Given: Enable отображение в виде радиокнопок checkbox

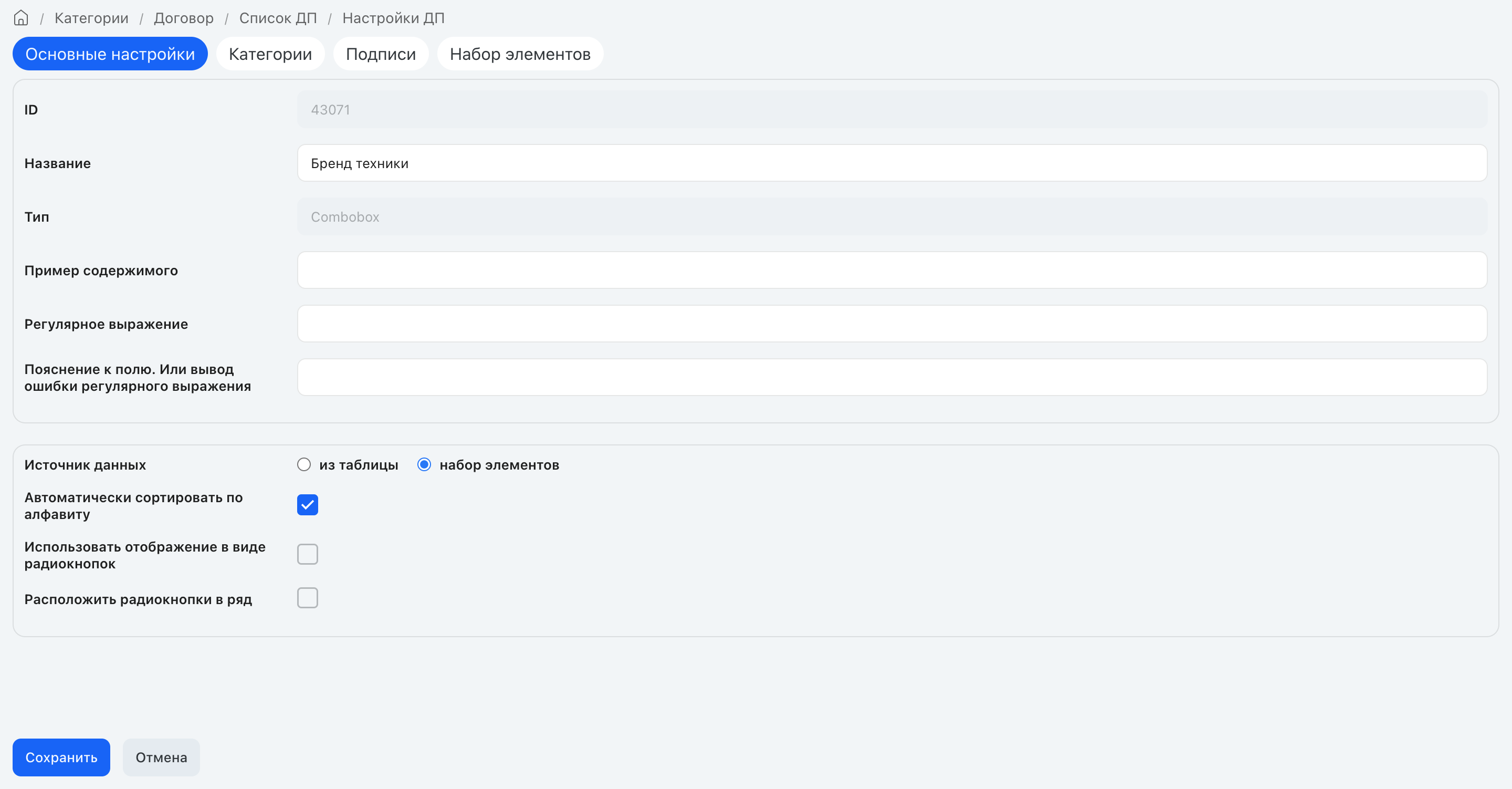Looking at the screenshot, I should pos(308,554).
